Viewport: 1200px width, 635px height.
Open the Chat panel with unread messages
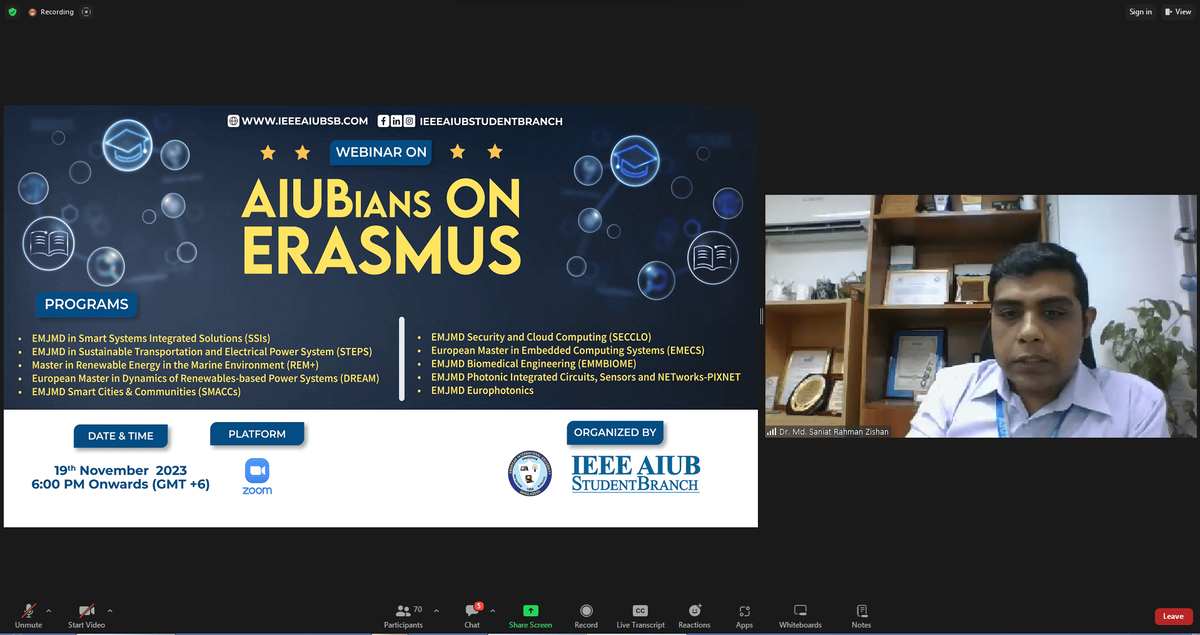pos(471,614)
